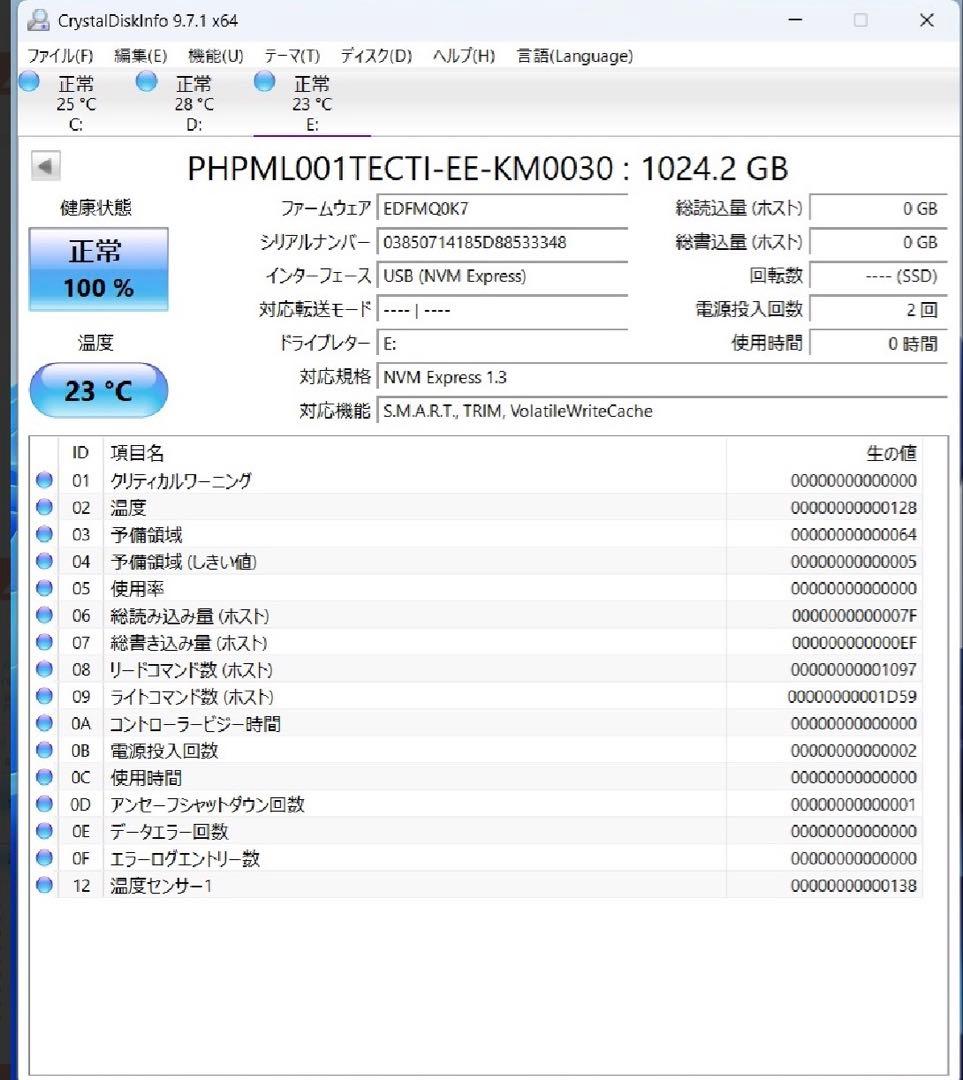Screen dimensions: 963x1080
Task: Click the blue health indicator for drive C:
Action: point(28,81)
